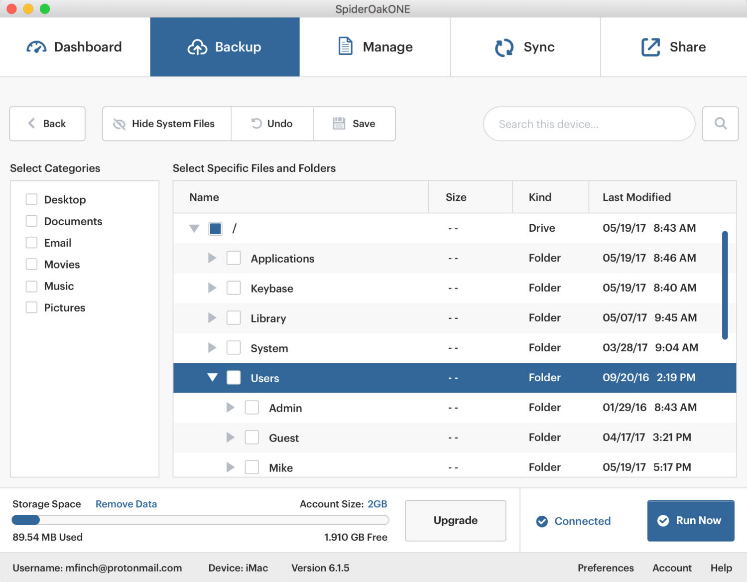The image size is (747, 582).
Task: Go to the Manage tab
Action: pyautogui.click(x=375, y=47)
